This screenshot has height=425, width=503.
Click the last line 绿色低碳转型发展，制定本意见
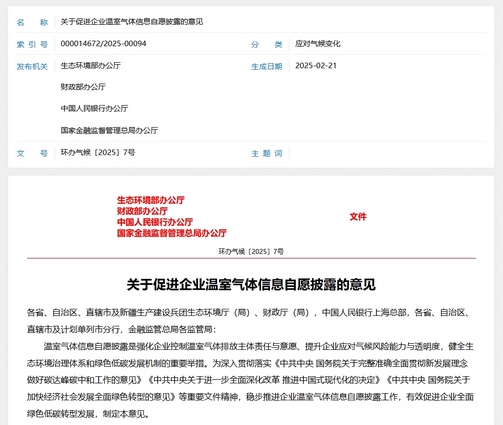point(88,414)
